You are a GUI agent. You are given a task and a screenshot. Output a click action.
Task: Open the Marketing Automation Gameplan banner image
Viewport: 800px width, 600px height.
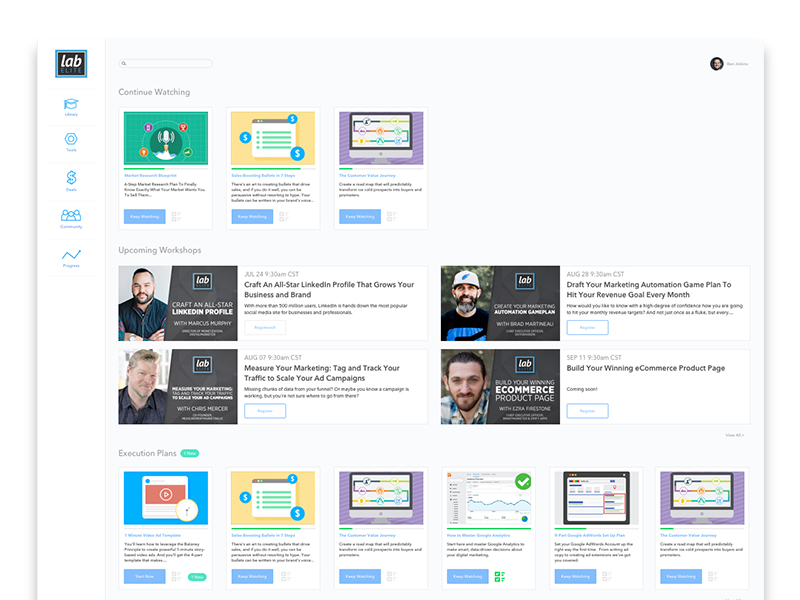pos(501,303)
